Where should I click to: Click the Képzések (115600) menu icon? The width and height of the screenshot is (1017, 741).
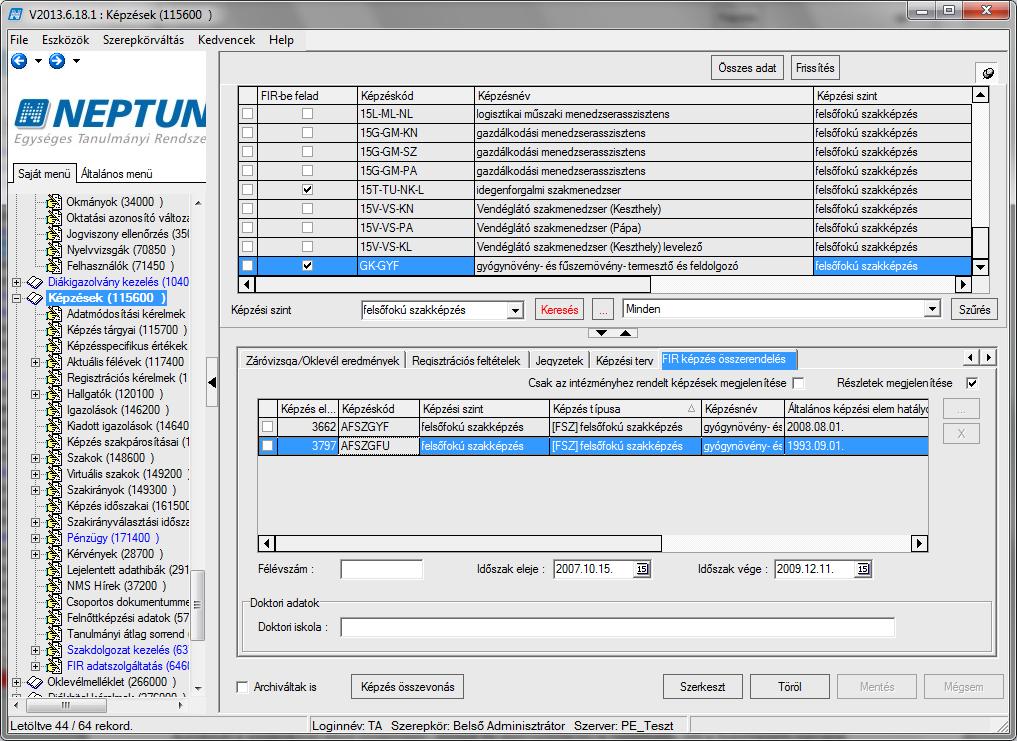pyautogui.click(x=35, y=298)
